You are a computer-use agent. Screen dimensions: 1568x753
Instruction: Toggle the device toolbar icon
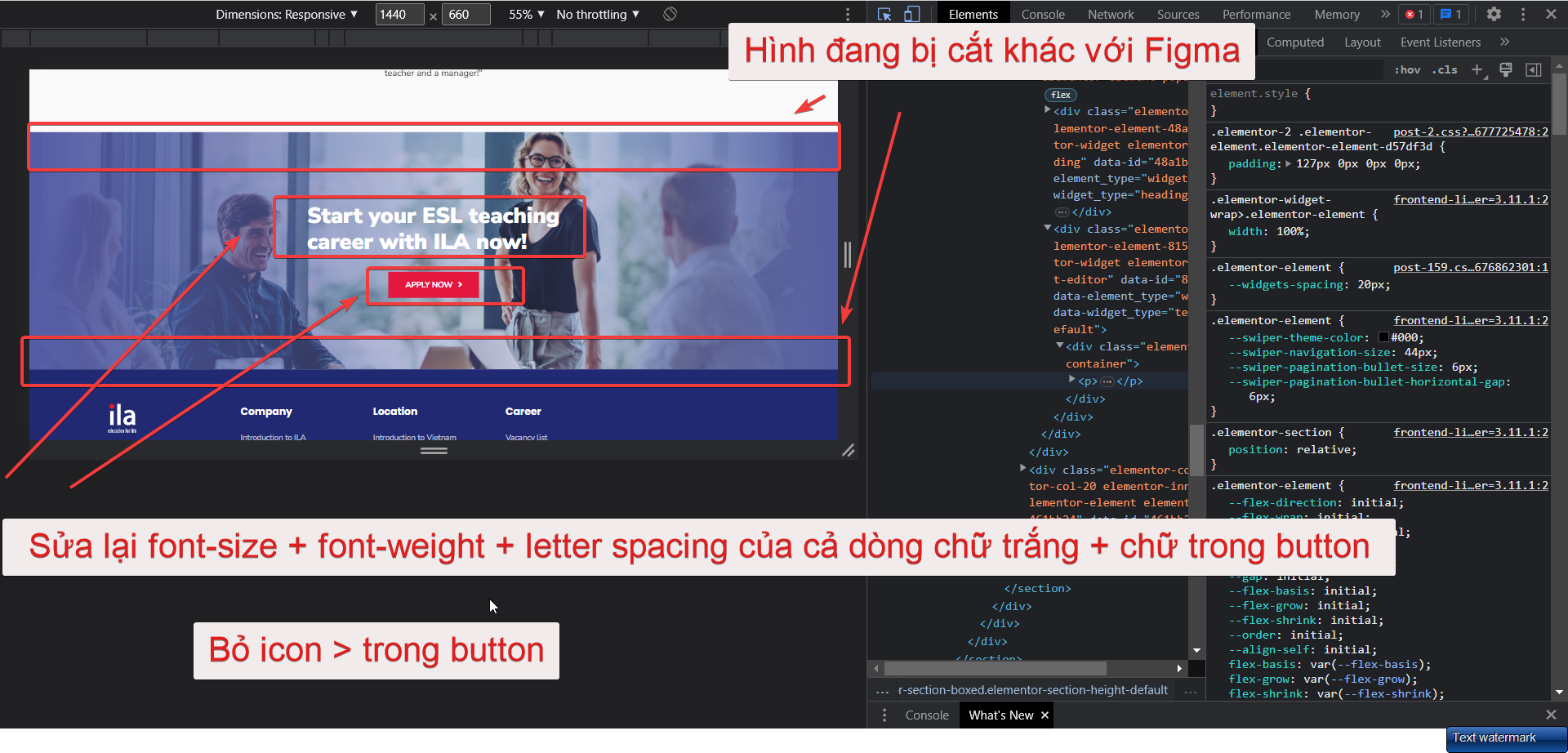(912, 14)
